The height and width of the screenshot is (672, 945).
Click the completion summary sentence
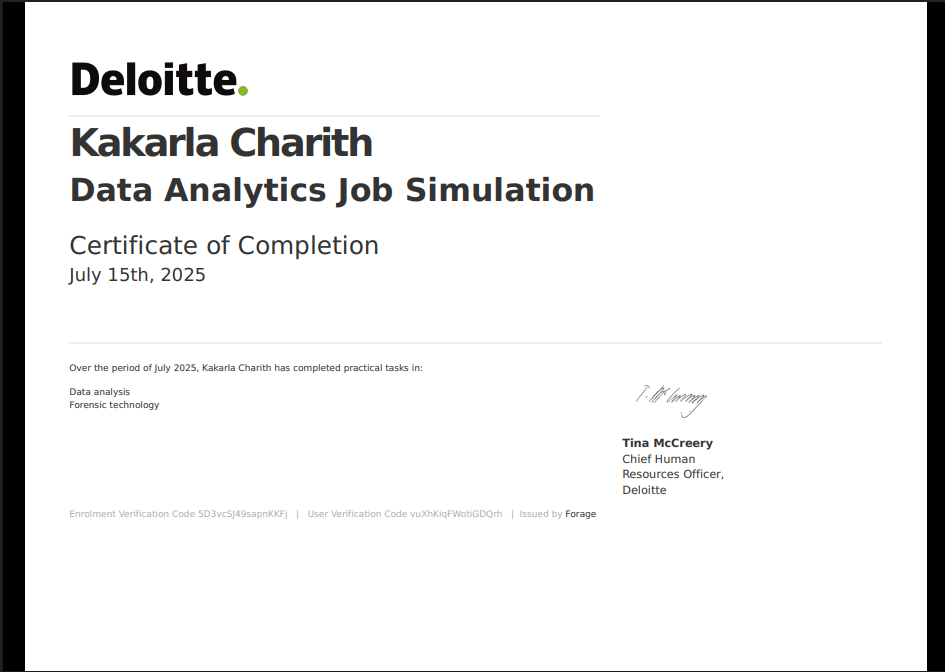(246, 367)
